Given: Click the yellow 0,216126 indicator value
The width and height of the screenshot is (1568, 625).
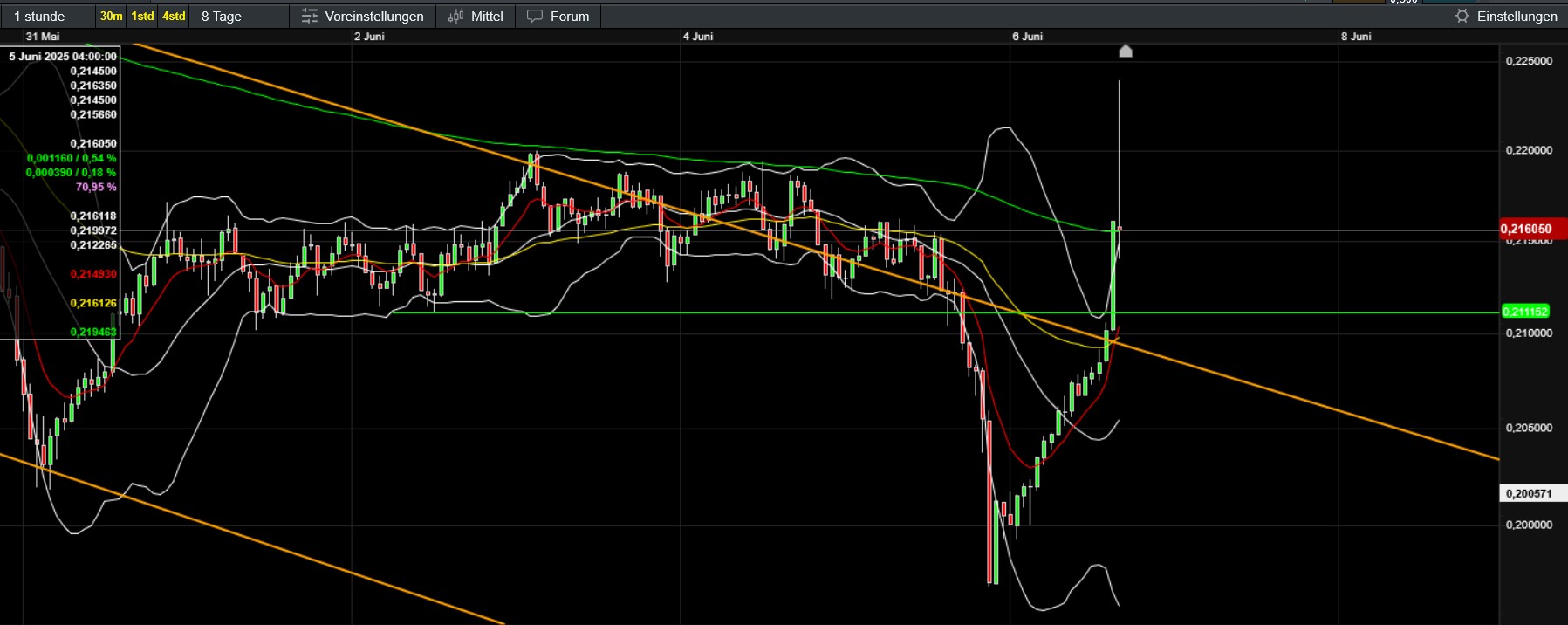Looking at the screenshot, I should (x=93, y=303).
